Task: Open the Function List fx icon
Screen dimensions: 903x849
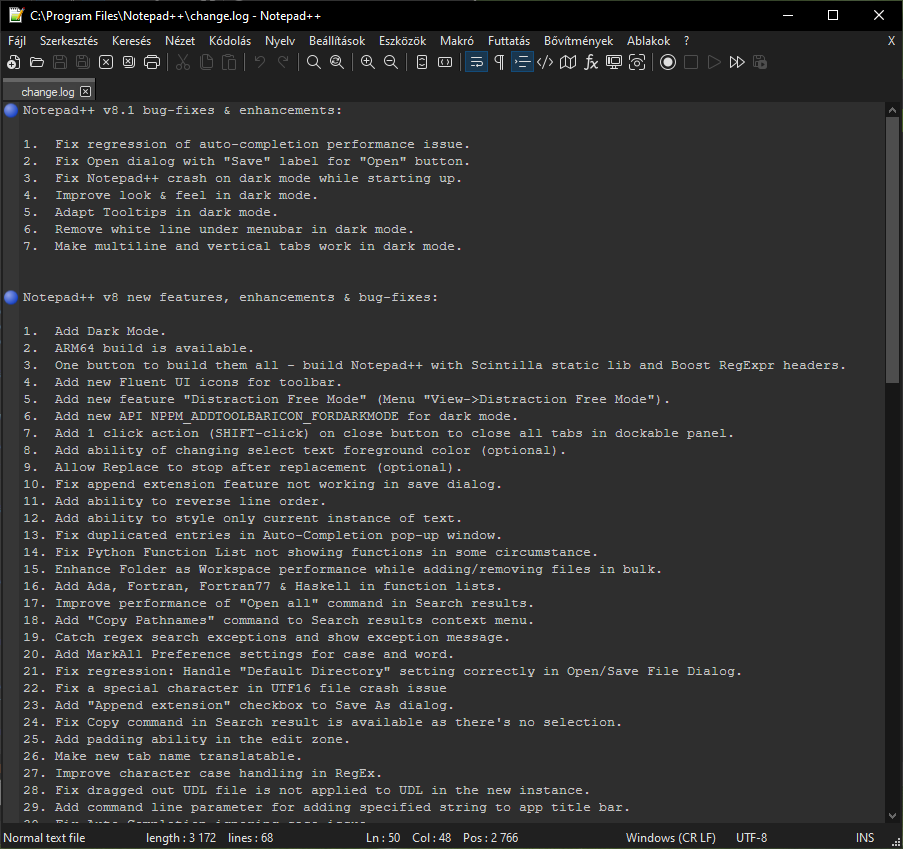Action: [591, 62]
